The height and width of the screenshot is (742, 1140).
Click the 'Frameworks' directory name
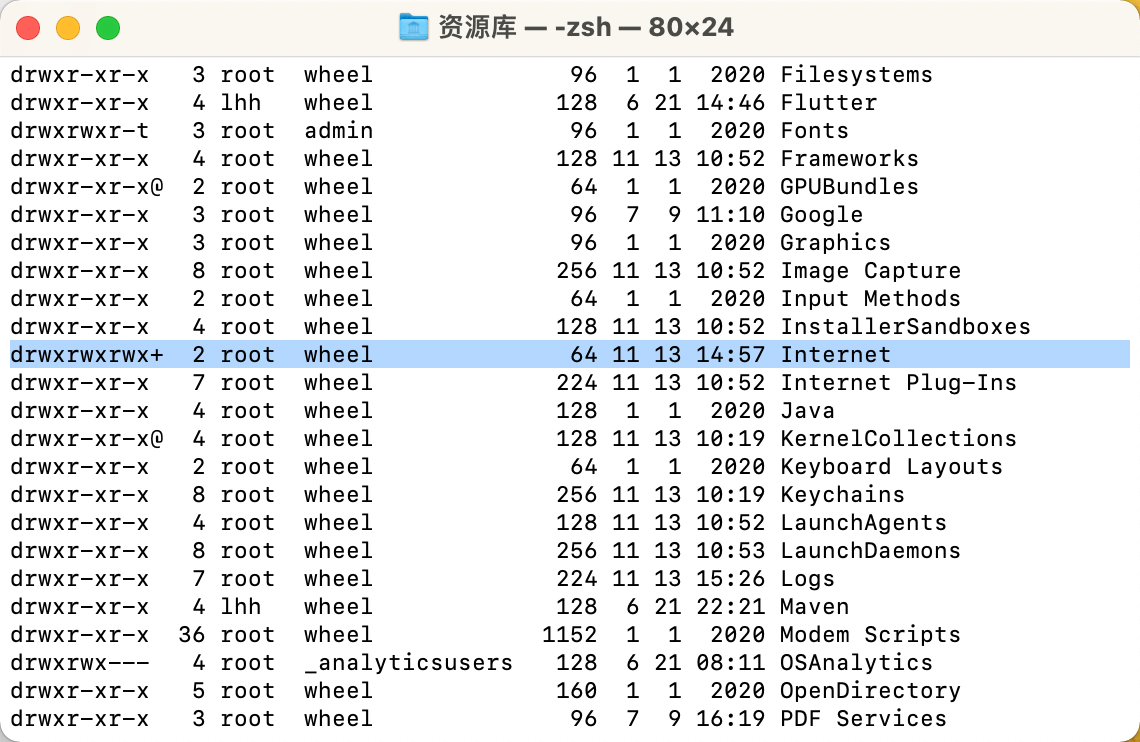click(x=849, y=158)
